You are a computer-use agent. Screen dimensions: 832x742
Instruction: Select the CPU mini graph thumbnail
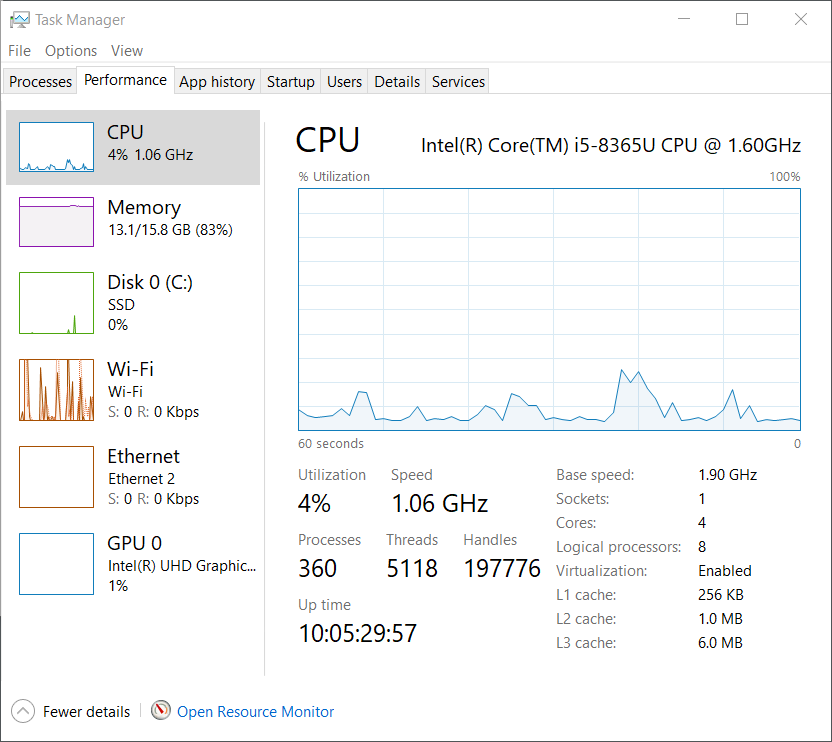56,147
